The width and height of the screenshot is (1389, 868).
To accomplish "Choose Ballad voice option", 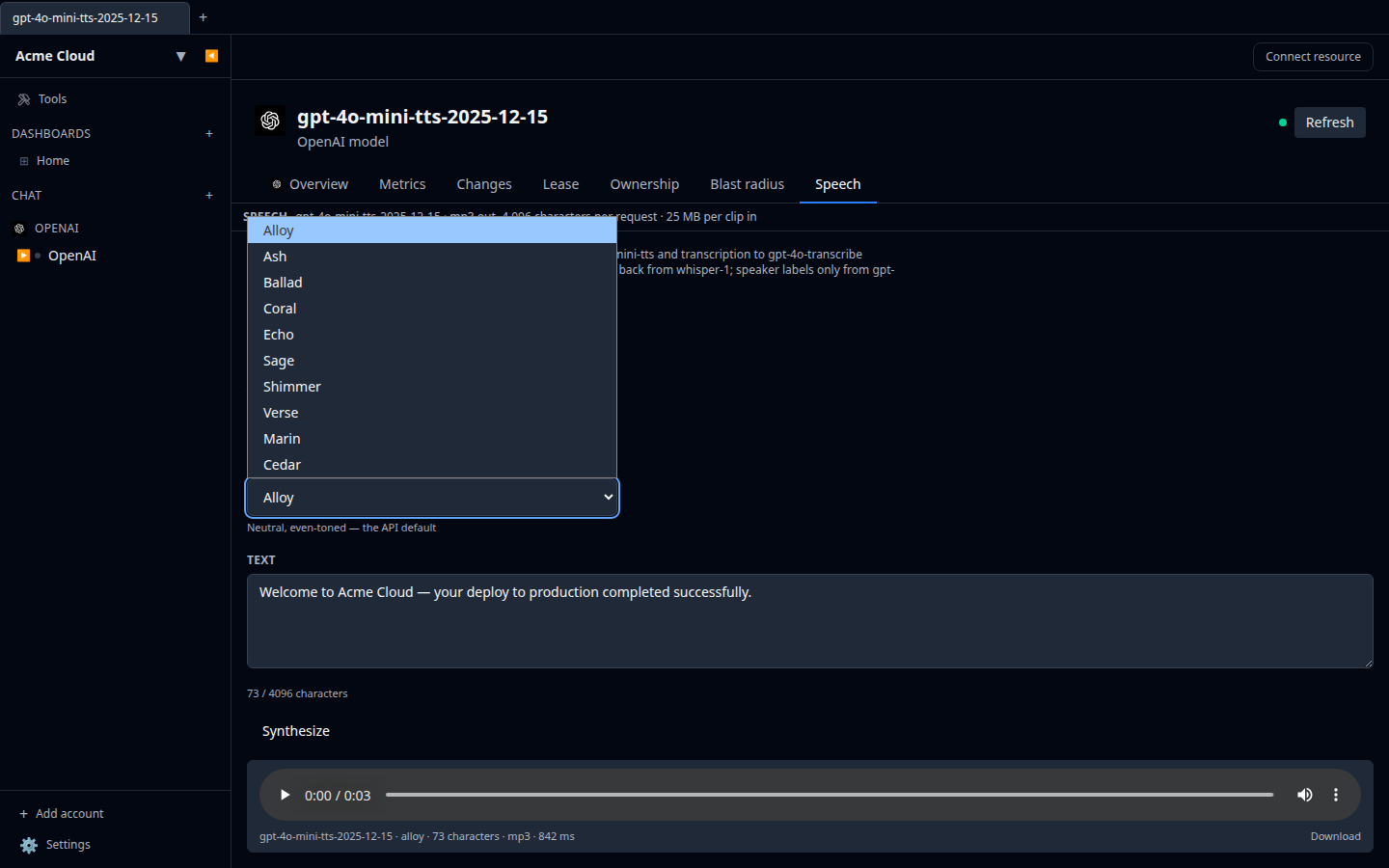I will click(432, 283).
